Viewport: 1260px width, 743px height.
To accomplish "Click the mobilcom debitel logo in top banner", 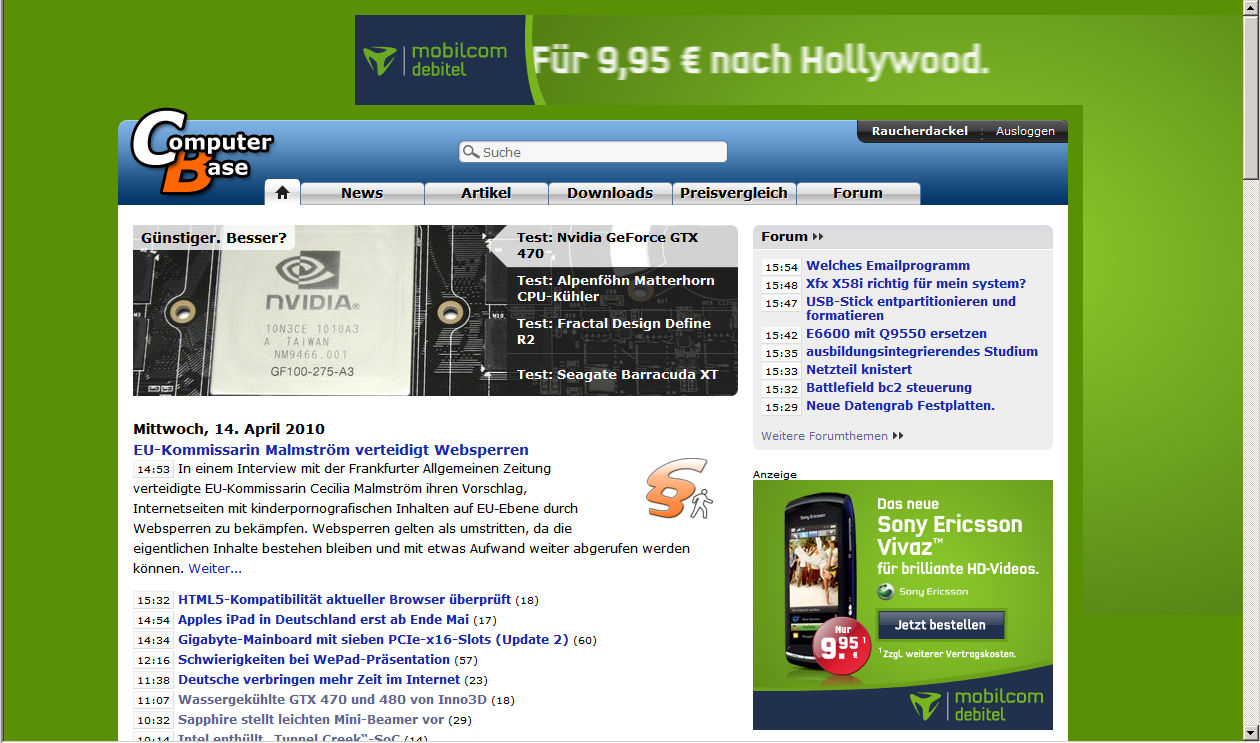I will click(436, 60).
